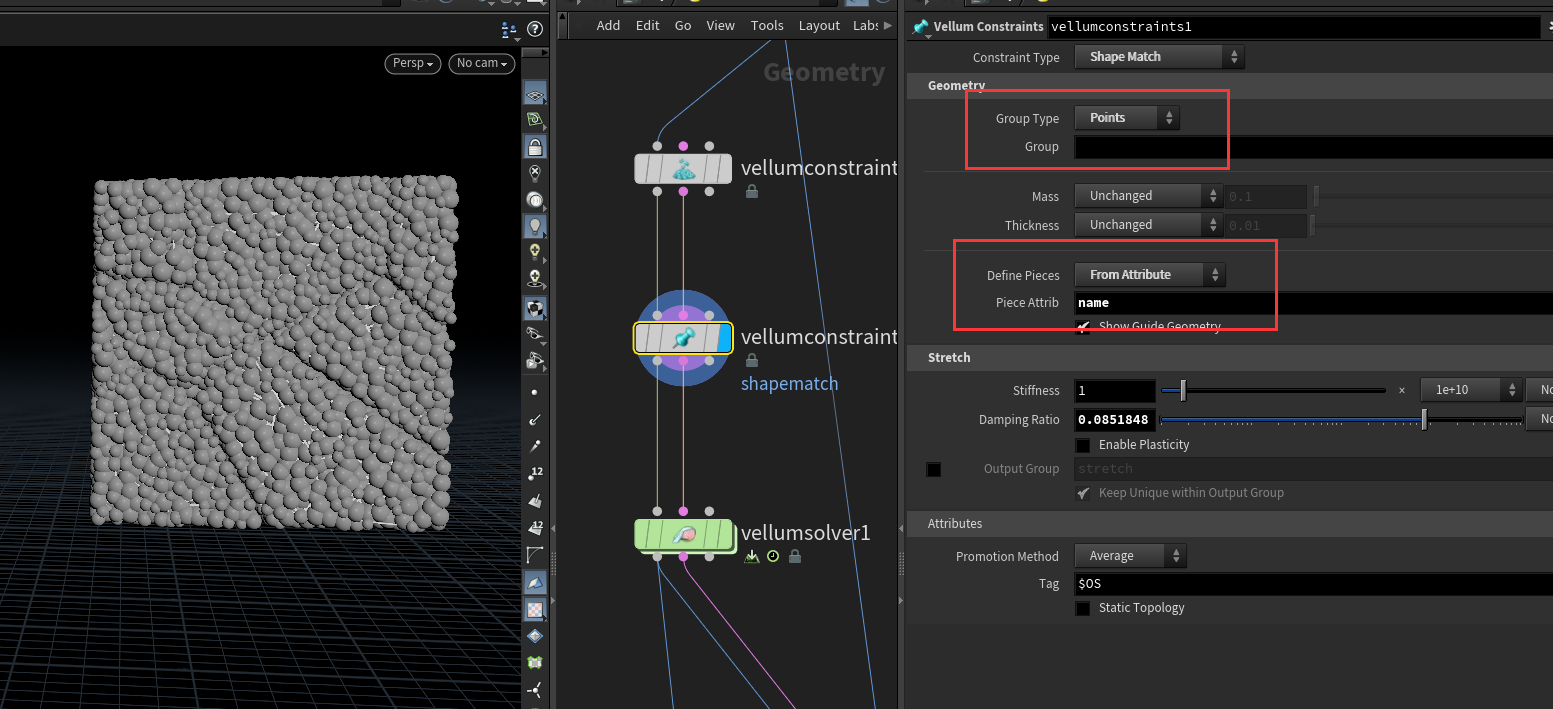This screenshot has height=709, width=1553.
Task: Toggle Keep Unique within Output Group
Action: tap(1083, 493)
